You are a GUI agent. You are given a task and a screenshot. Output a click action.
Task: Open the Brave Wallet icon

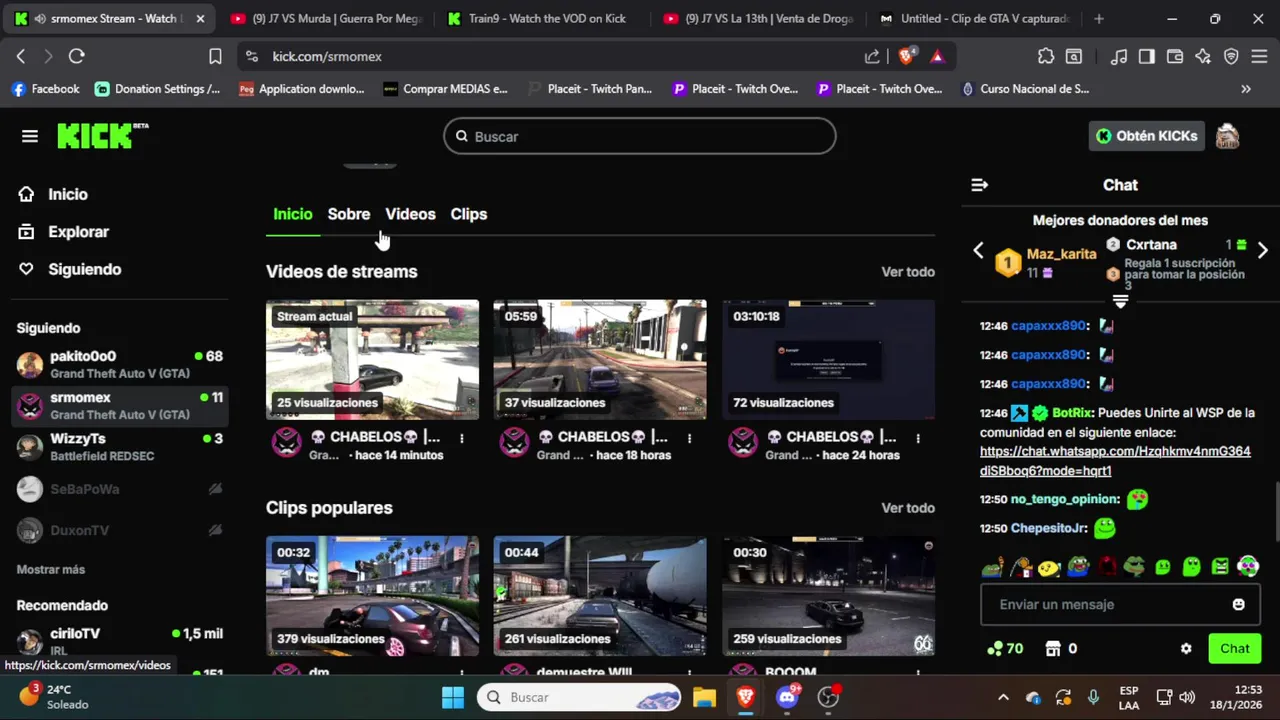pyautogui.click(x=1175, y=56)
